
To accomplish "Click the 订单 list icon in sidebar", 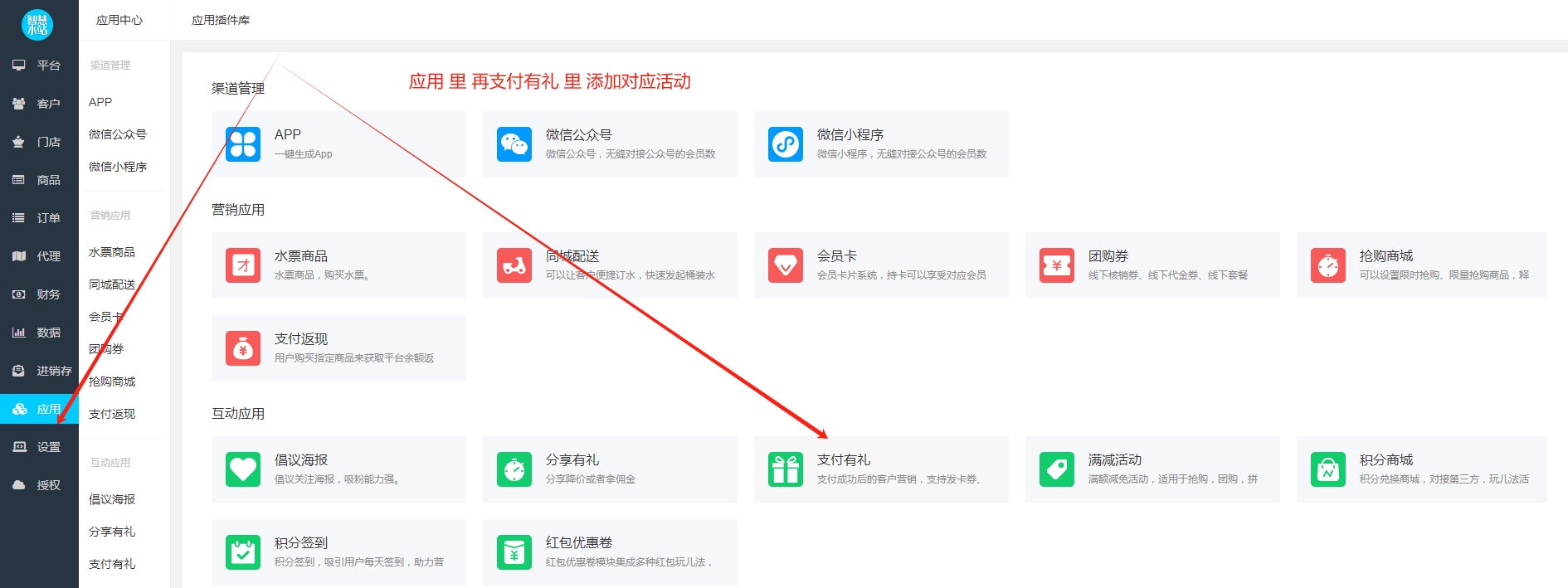I will [18, 218].
